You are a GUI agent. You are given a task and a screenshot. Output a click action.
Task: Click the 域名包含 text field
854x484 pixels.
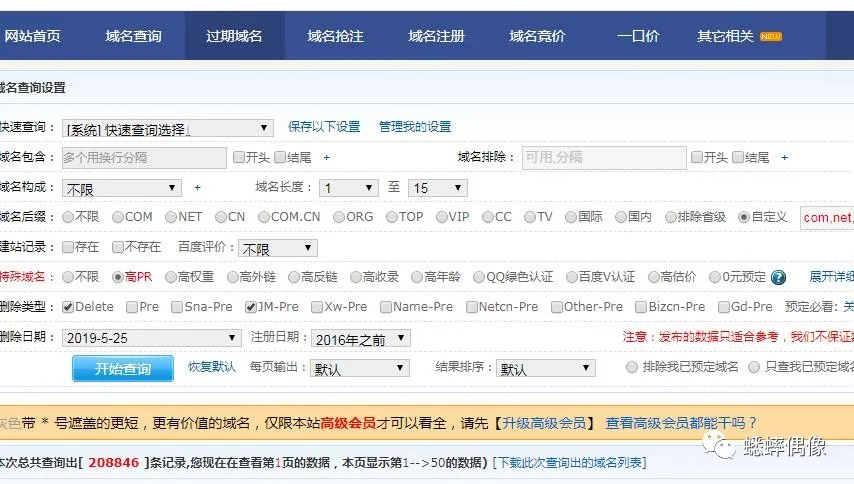click(144, 158)
